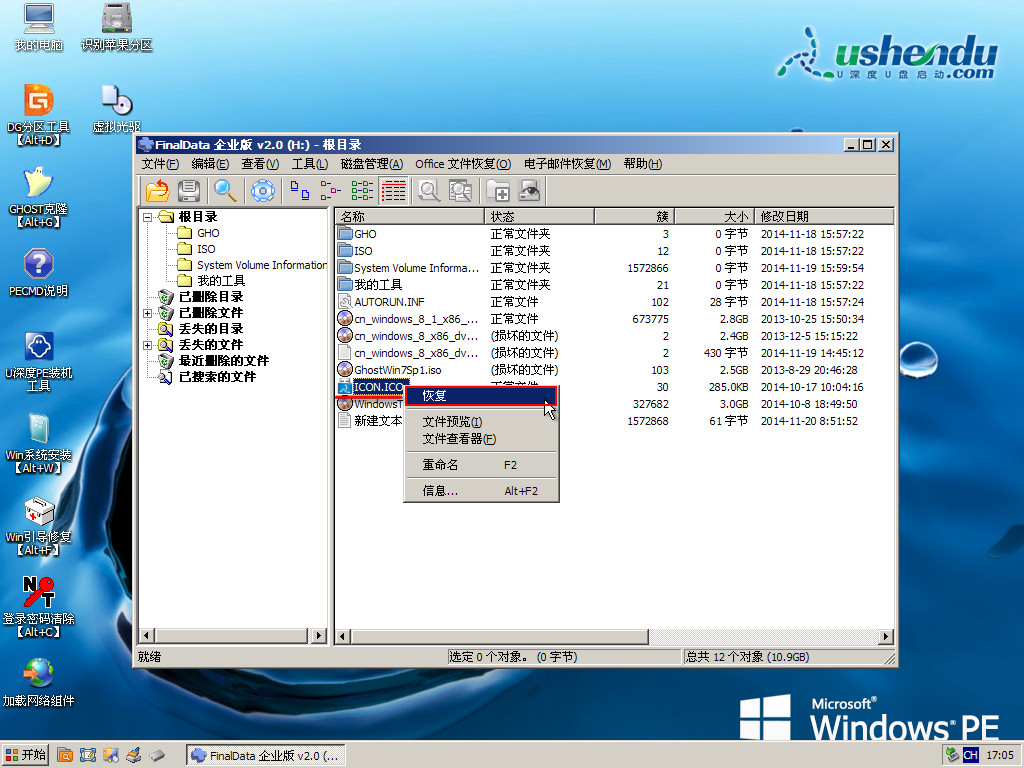
Task: Select the details view toolbar icon
Action: coord(393,191)
